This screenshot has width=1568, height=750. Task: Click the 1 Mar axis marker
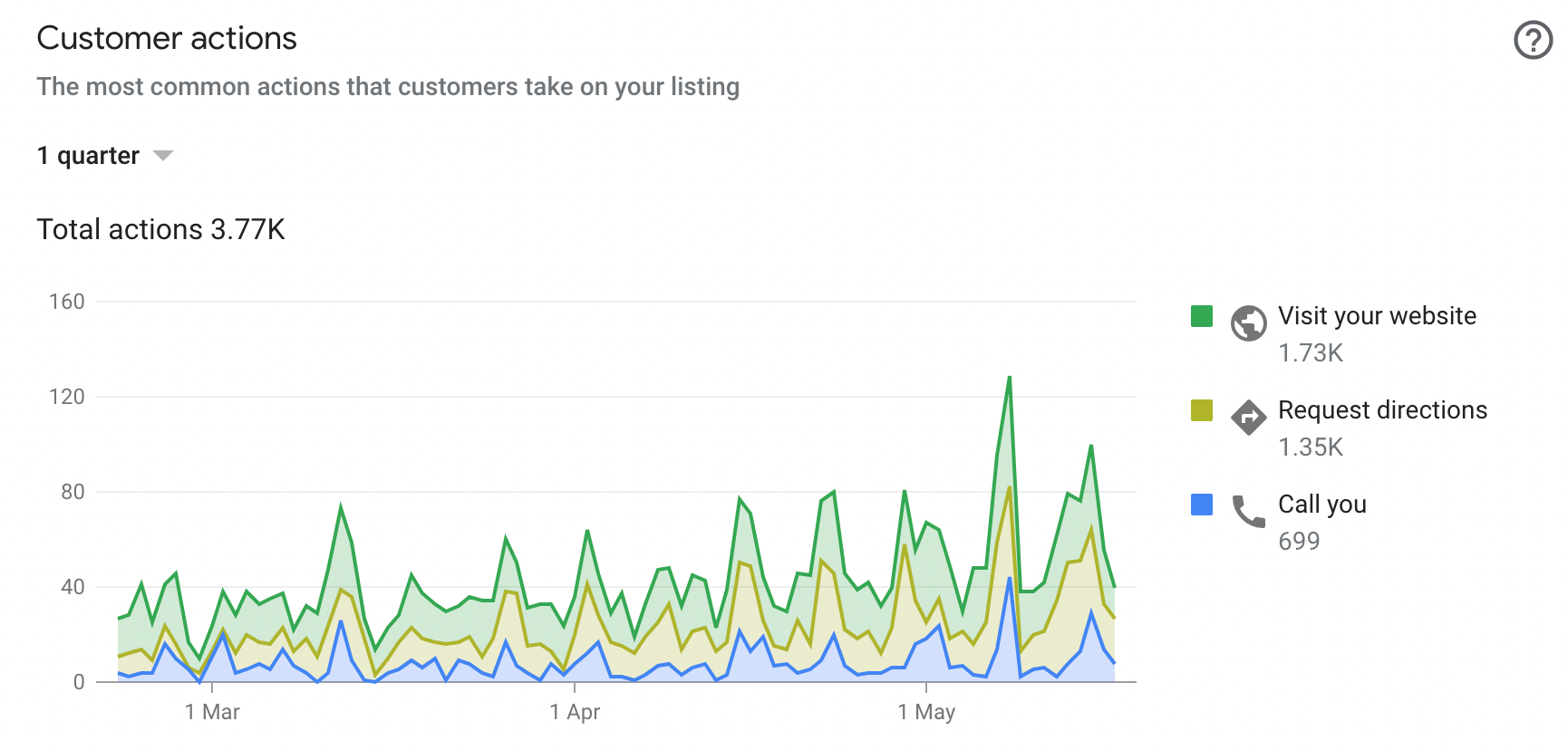[212, 712]
